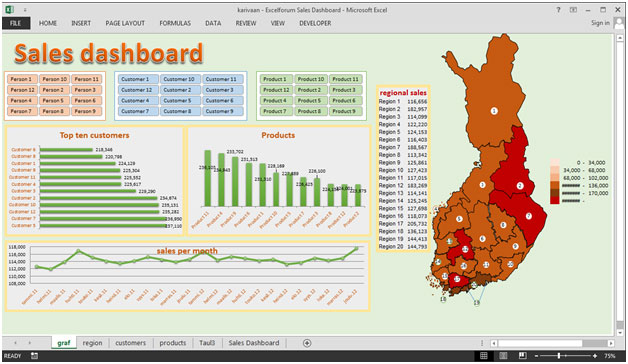Screen dimensions: 628x364
Task: Click the Ribbon Display Options icon
Action: (573, 10)
